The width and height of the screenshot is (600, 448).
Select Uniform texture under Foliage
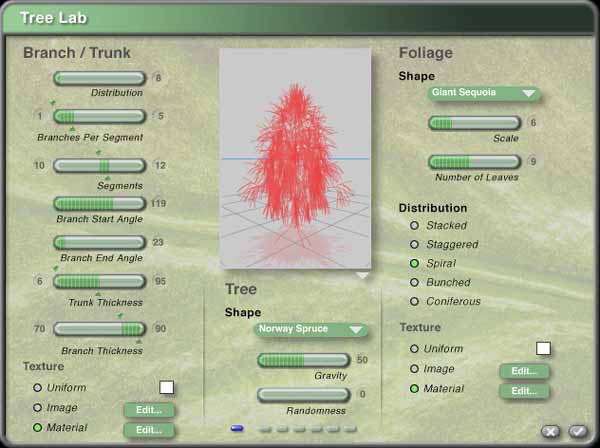(x=414, y=349)
